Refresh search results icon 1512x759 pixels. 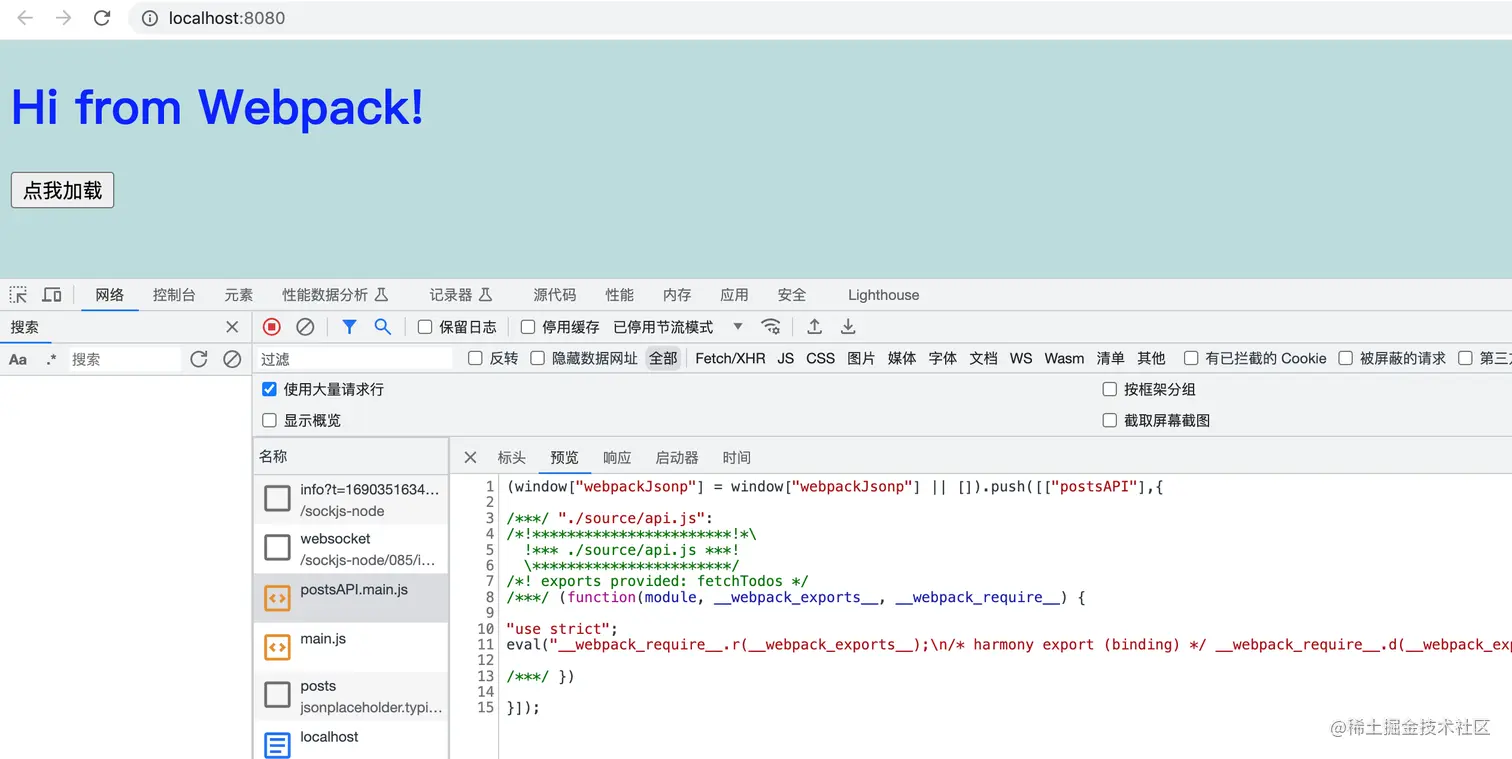tap(199, 359)
